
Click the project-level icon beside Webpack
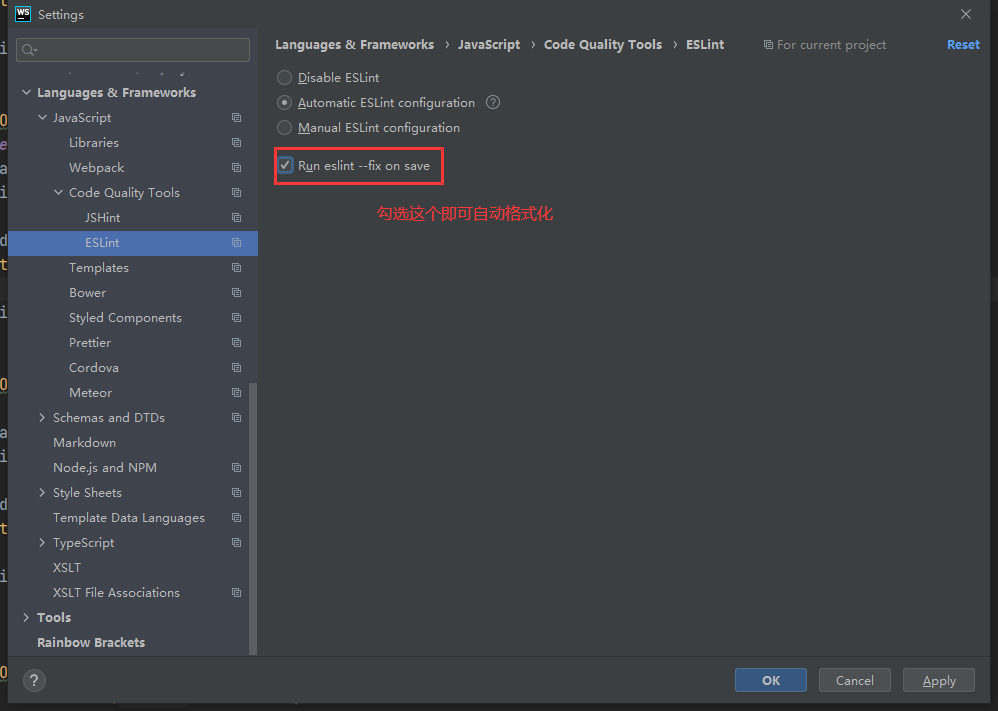(236, 167)
